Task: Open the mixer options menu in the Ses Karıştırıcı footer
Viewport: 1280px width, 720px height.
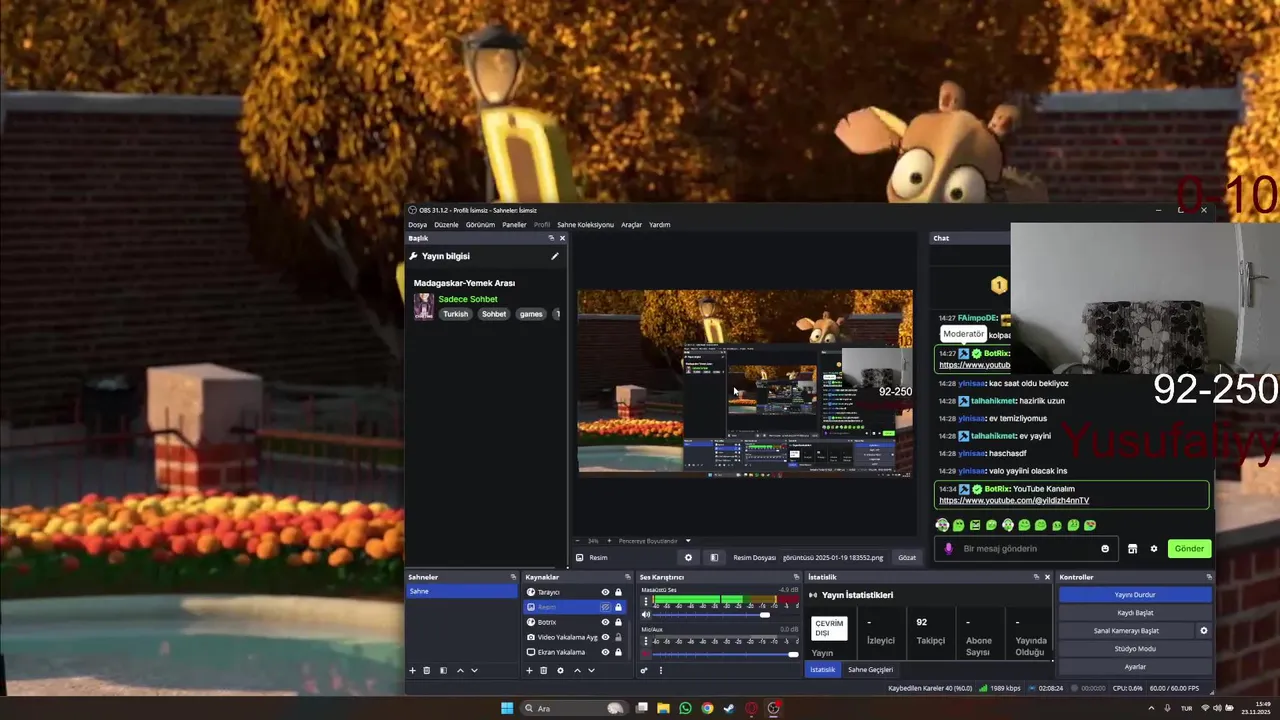Action: tap(660, 670)
